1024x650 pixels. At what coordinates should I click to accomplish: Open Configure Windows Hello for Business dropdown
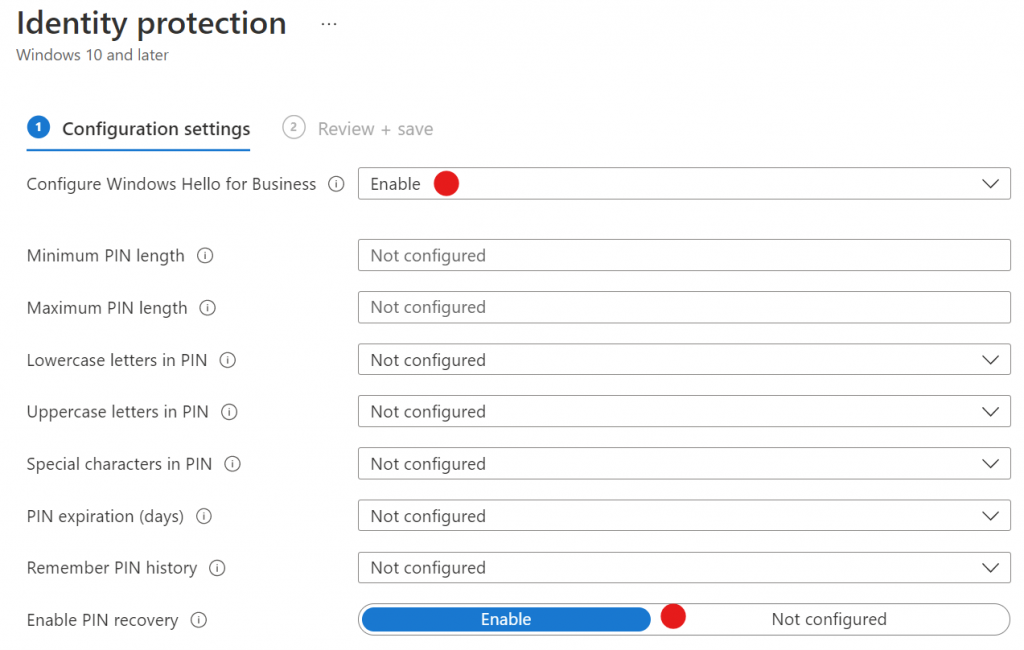click(x=684, y=184)
